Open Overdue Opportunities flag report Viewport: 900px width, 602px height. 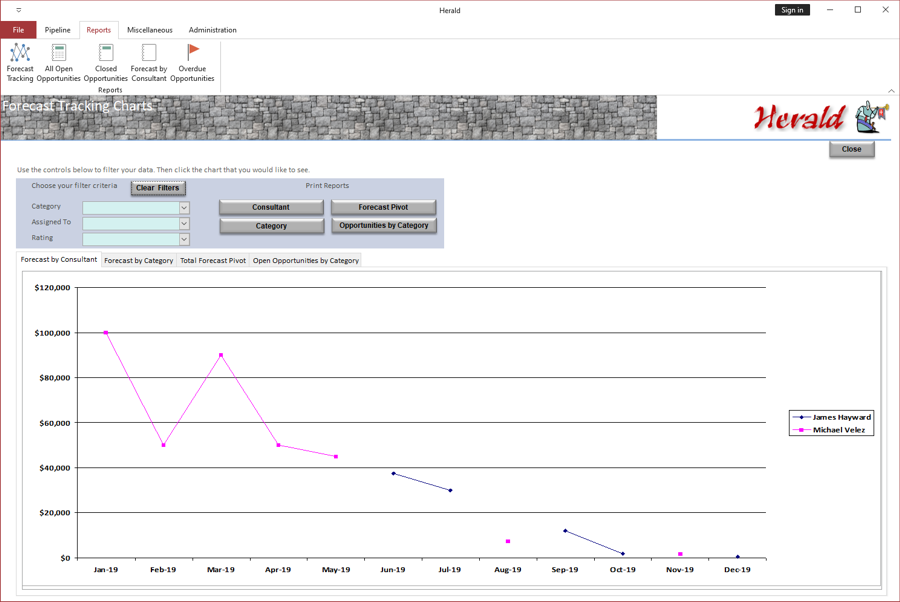coord(192,63)
